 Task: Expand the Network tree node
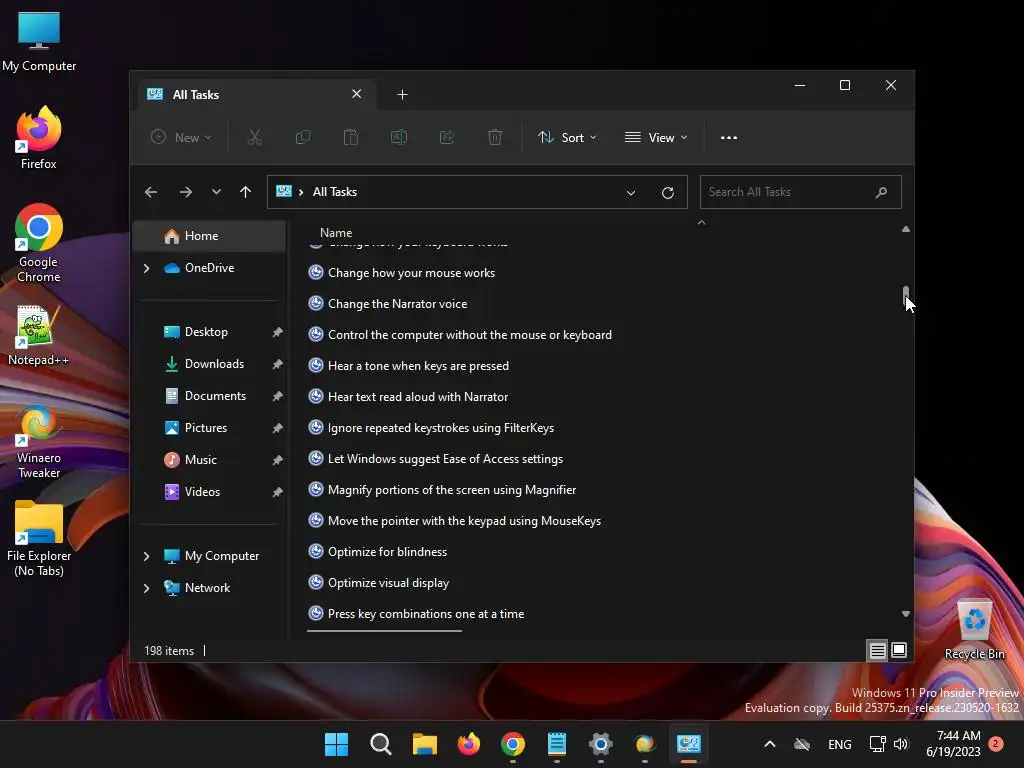146,588
